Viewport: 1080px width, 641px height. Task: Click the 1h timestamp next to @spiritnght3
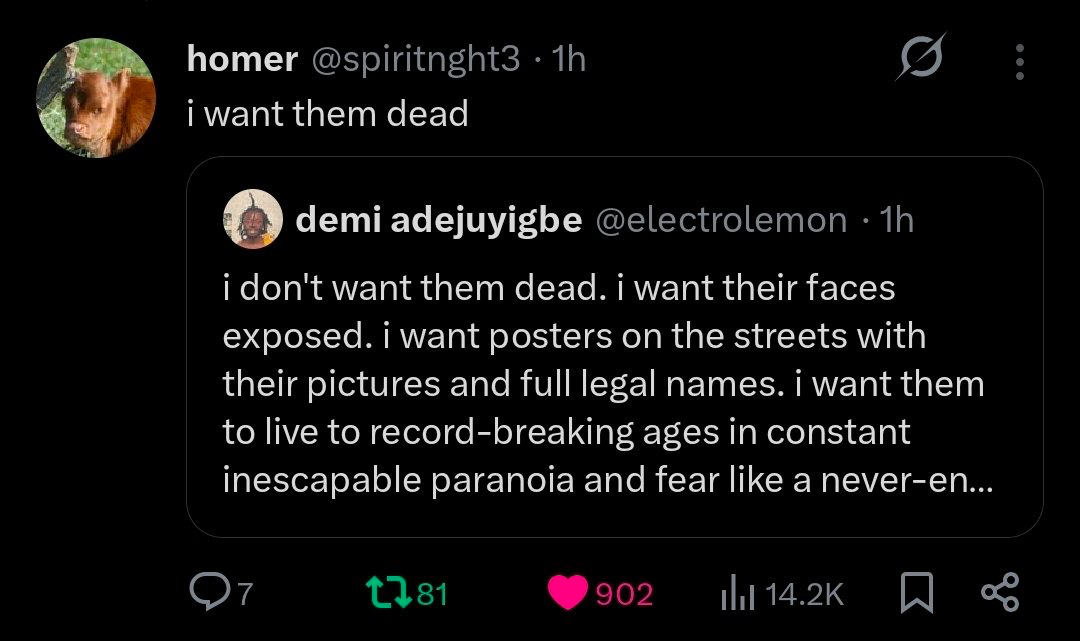point(568,60)
